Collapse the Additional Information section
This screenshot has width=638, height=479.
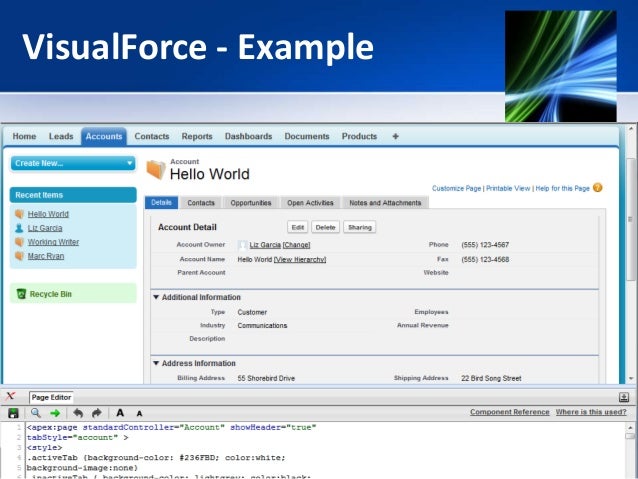pyautogui.click(x=156, y=297)
